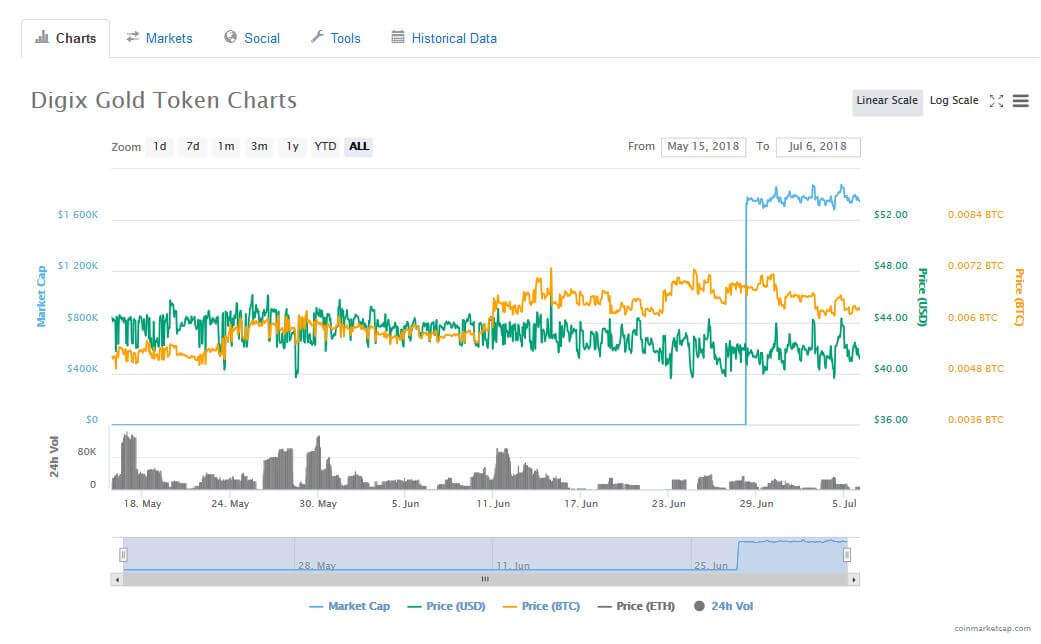Screen dimensions: 1041x644
Task: Click the 24h Vol axis label
Action: (x=54, y=457)
